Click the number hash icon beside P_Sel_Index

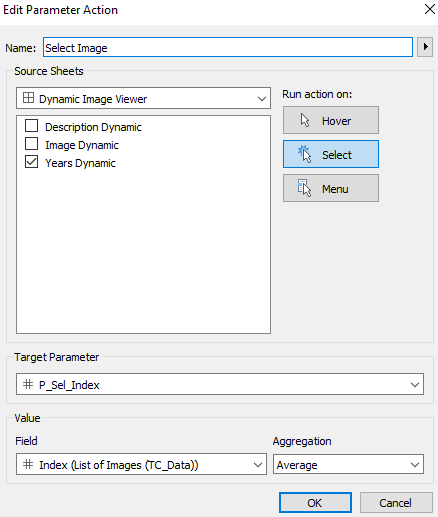click(28, 384)
